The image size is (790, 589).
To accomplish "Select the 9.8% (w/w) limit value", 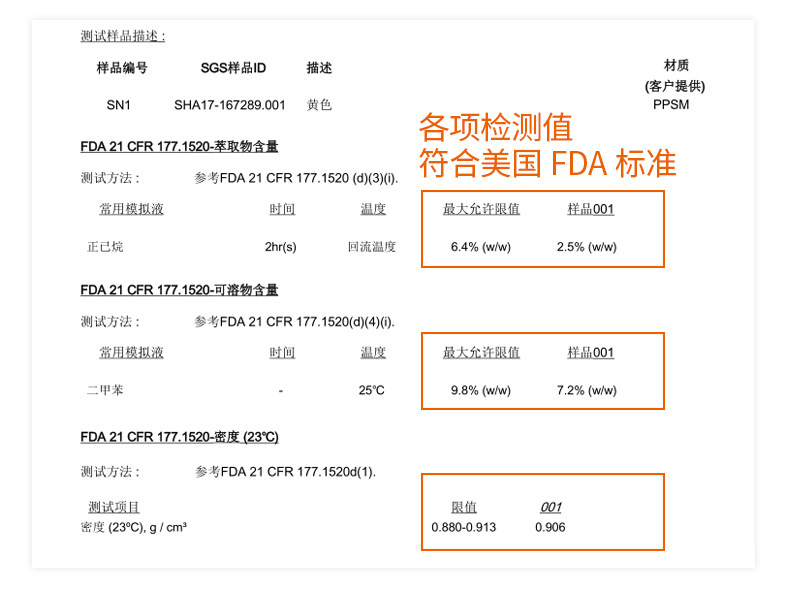I will 481,390.
